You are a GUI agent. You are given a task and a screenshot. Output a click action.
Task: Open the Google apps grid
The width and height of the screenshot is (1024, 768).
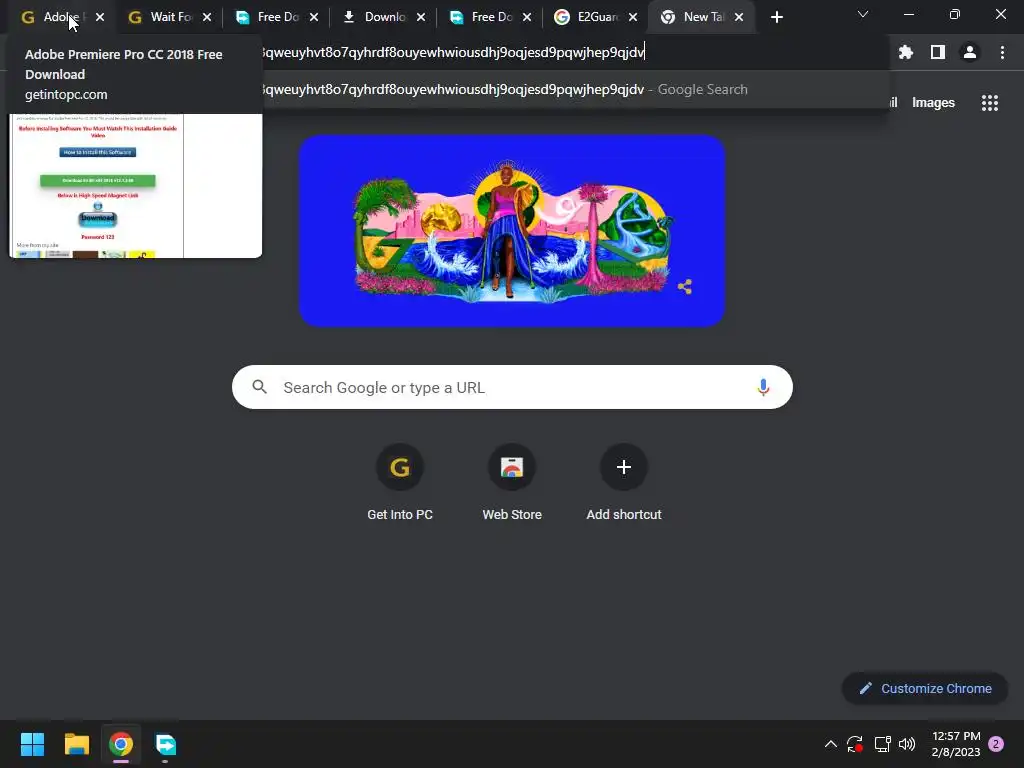[990, 103]
